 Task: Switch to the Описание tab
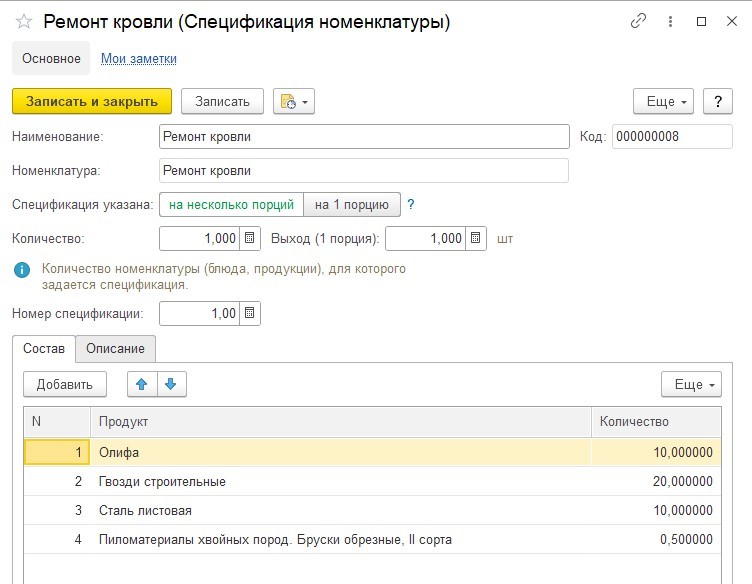coord(115,348)
